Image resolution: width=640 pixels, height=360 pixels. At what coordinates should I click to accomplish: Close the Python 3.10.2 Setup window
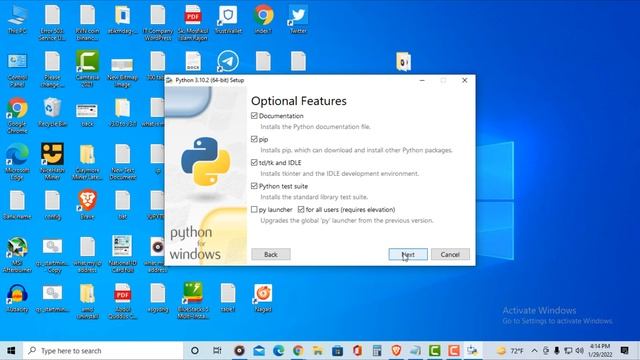[x=464, y=80]
